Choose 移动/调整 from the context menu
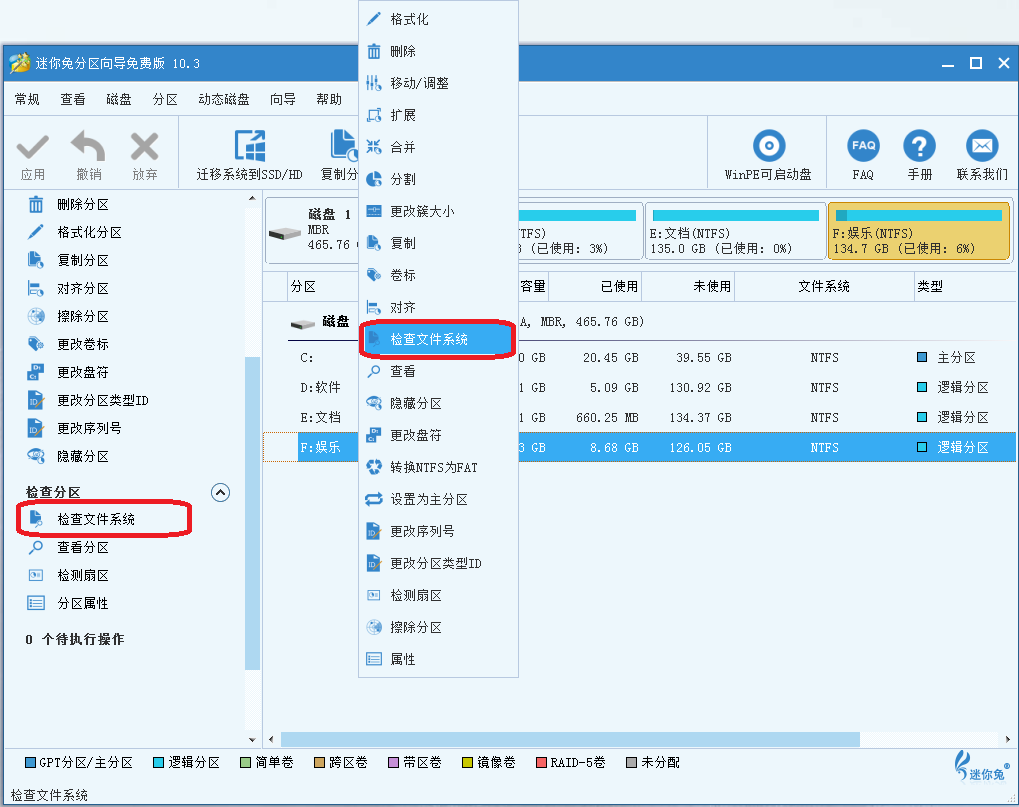 pyautogui.click(x=438, y=83)
